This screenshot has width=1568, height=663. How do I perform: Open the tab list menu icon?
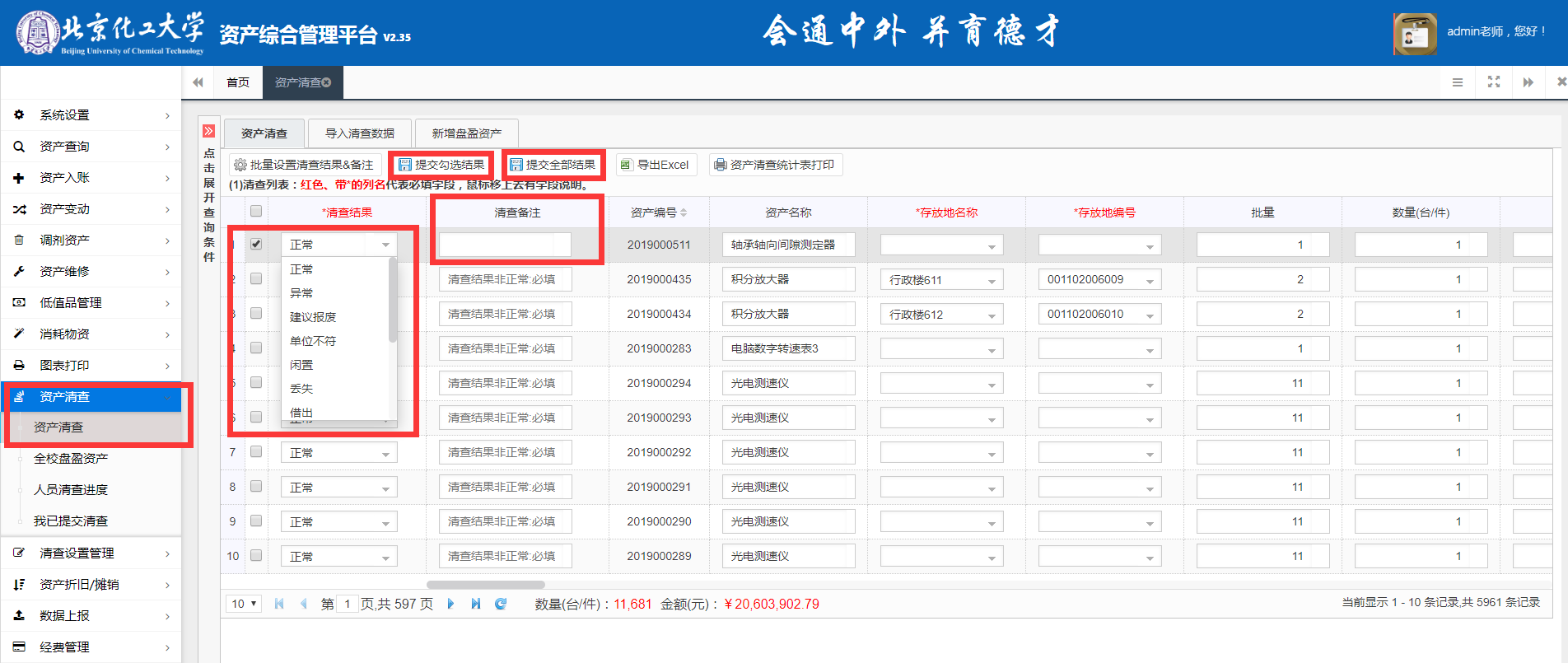tap(1457, 82)
